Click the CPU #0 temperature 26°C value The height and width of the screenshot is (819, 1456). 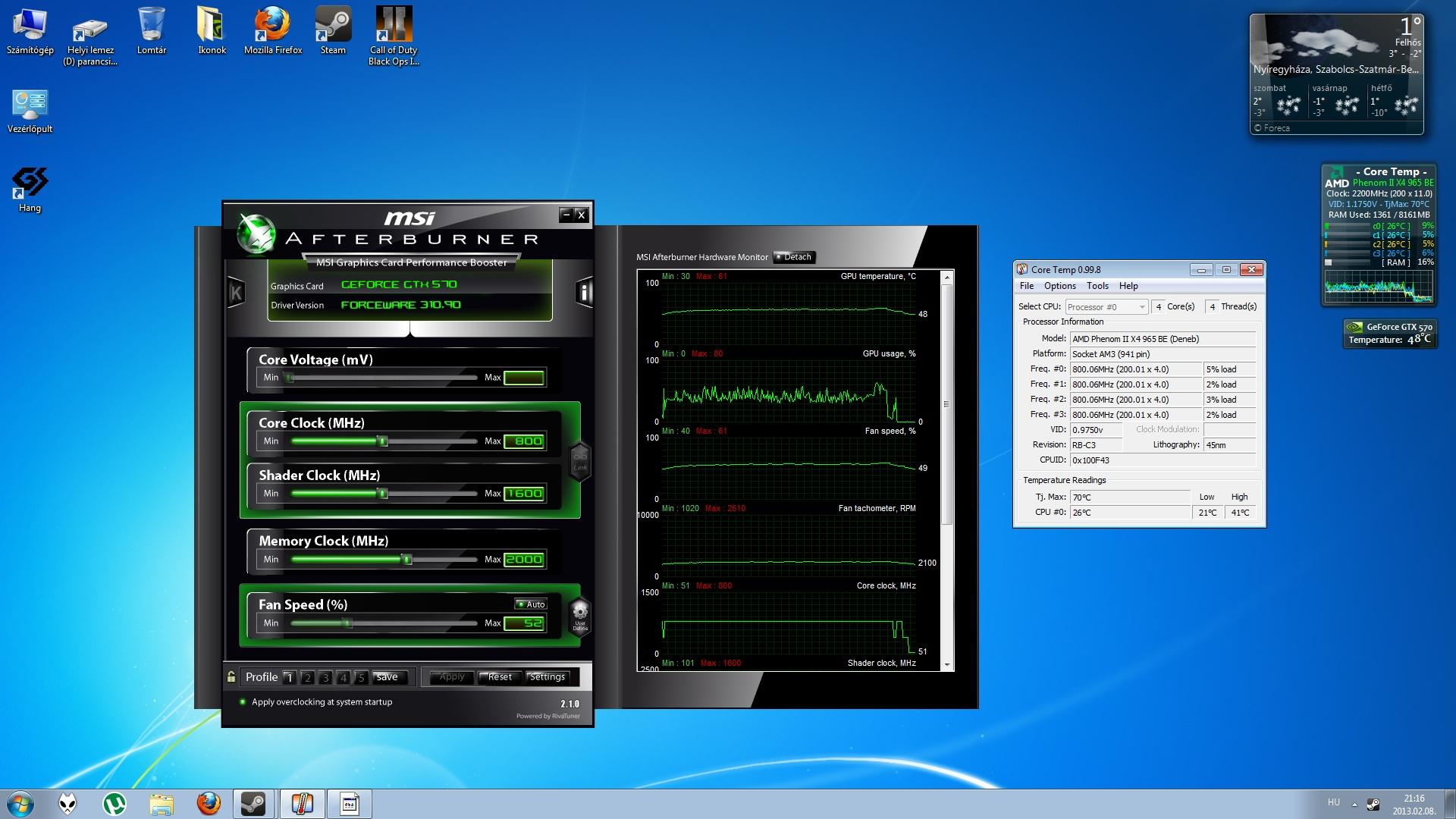tap(1130, 513)
